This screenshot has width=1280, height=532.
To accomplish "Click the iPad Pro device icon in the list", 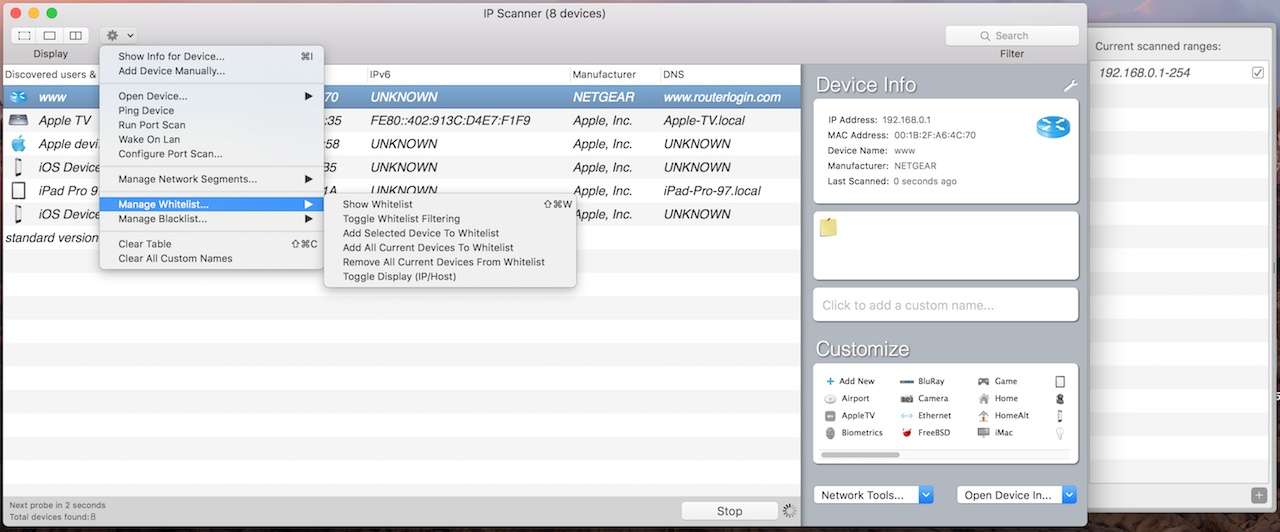I will tap(18, 190).
